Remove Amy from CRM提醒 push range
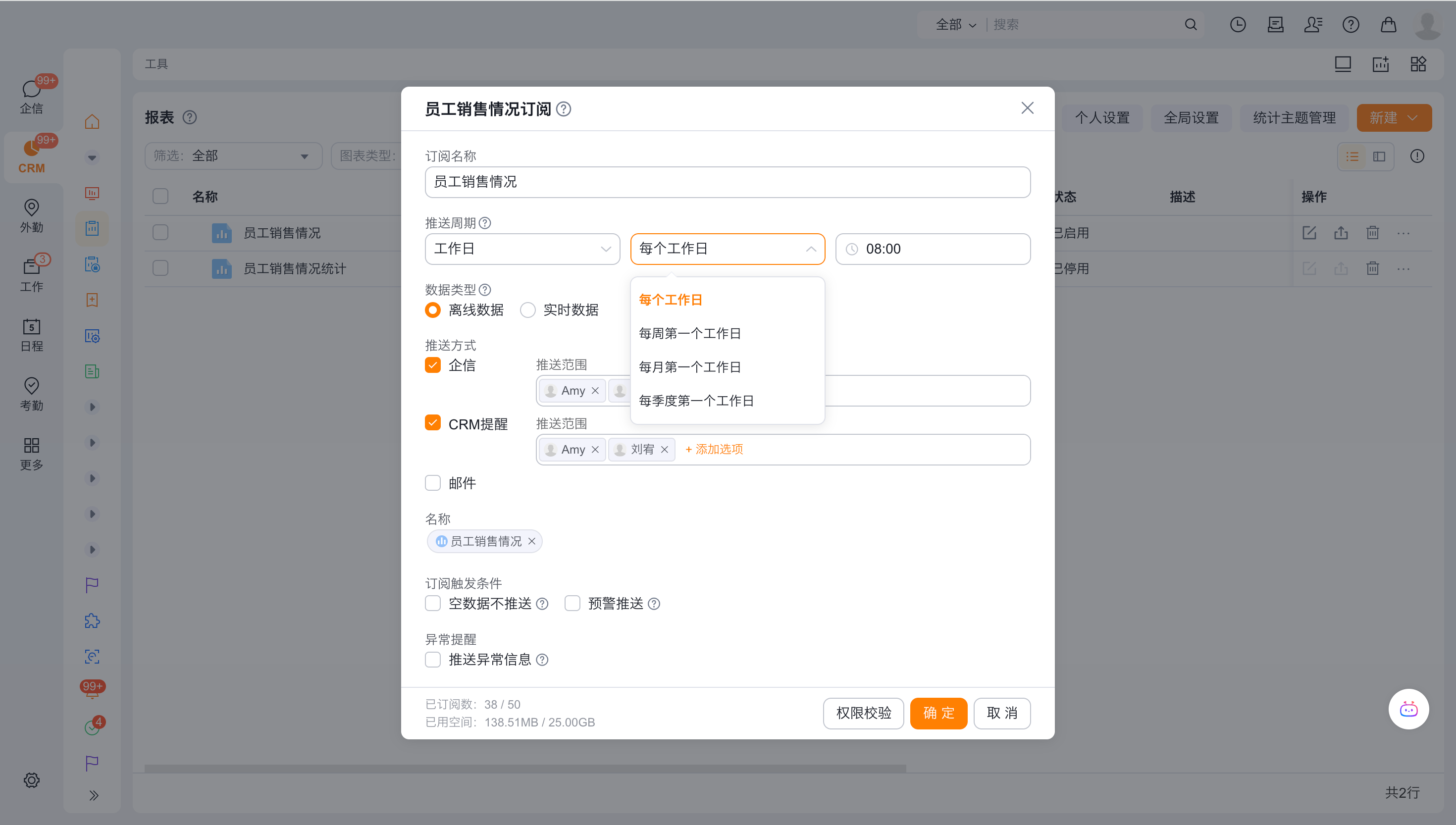The width and height of the screenshot is (1456, 825). point(595,449)
